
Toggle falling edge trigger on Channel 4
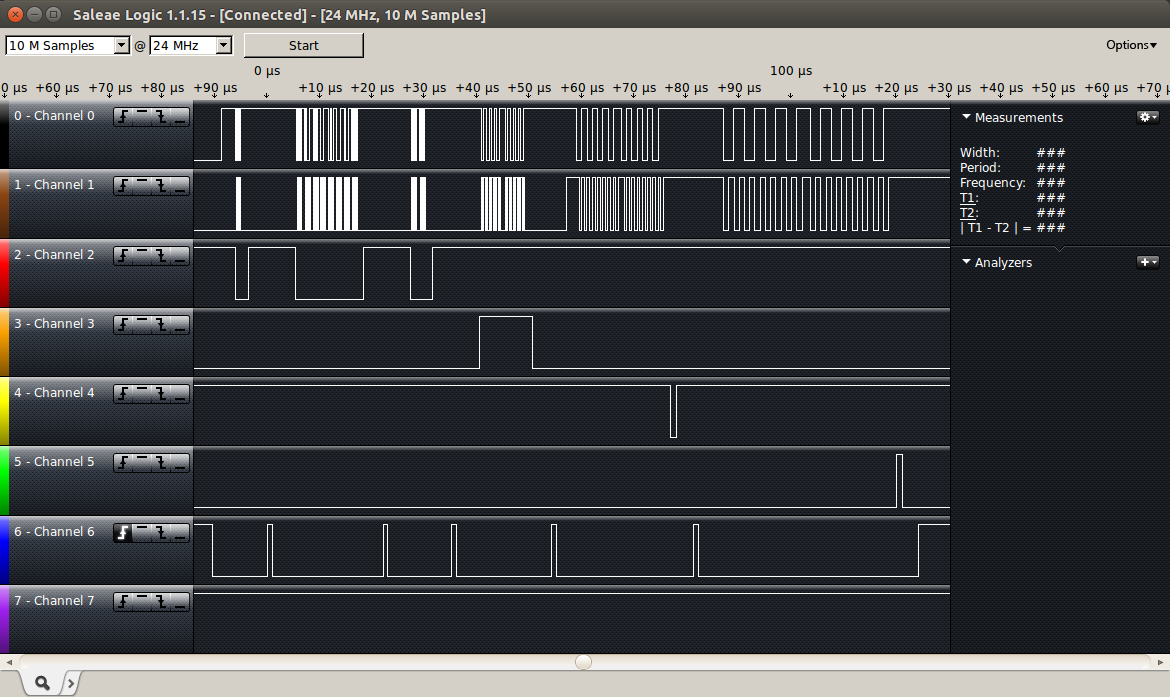[161, 394]
